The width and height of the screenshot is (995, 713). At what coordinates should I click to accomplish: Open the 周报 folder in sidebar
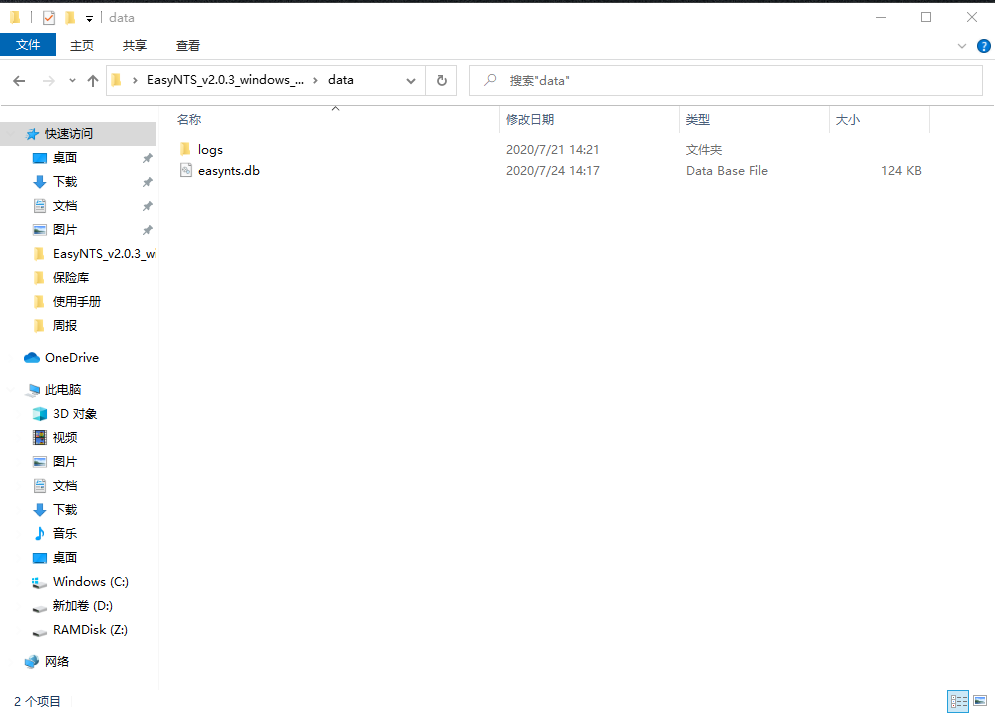point(65,325)
